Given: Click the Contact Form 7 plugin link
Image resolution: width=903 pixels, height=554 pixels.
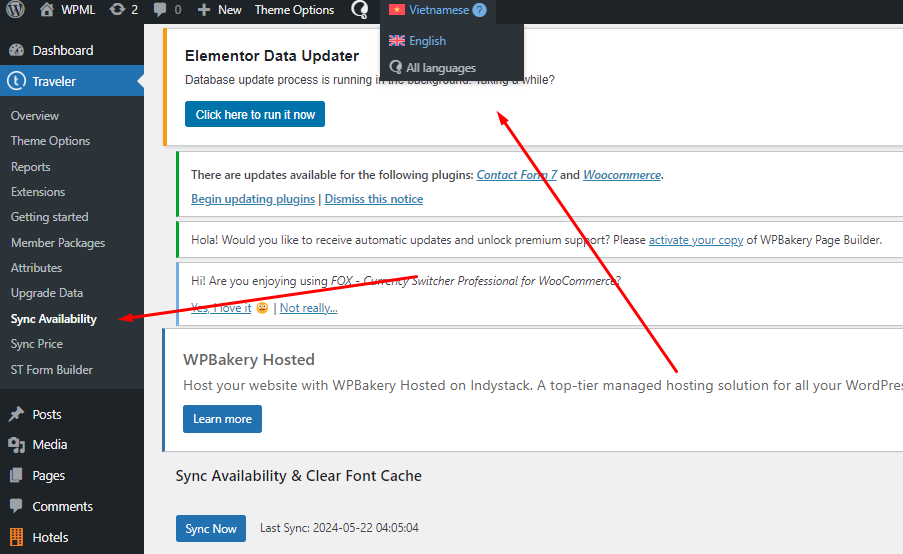Looking at the screenshot, I should pos(517,174).
